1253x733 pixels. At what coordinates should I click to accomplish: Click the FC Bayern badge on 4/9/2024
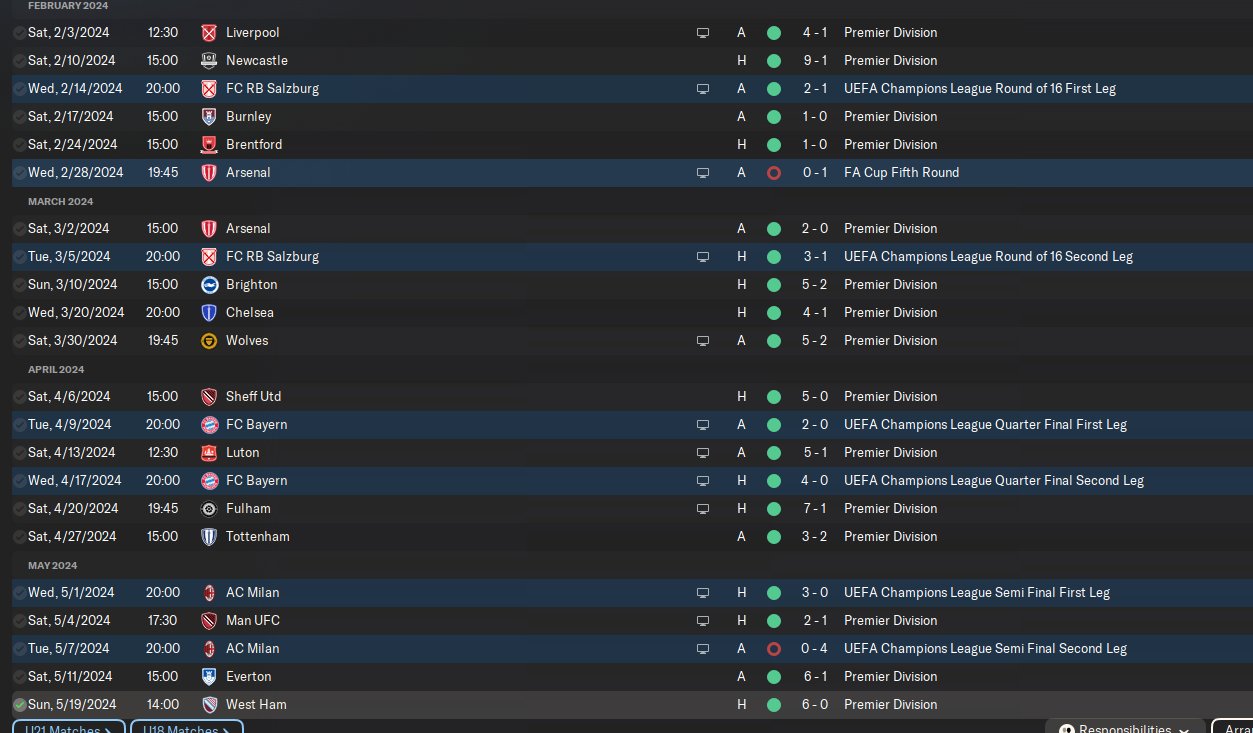pyautogui.click(x=209, y=425)
